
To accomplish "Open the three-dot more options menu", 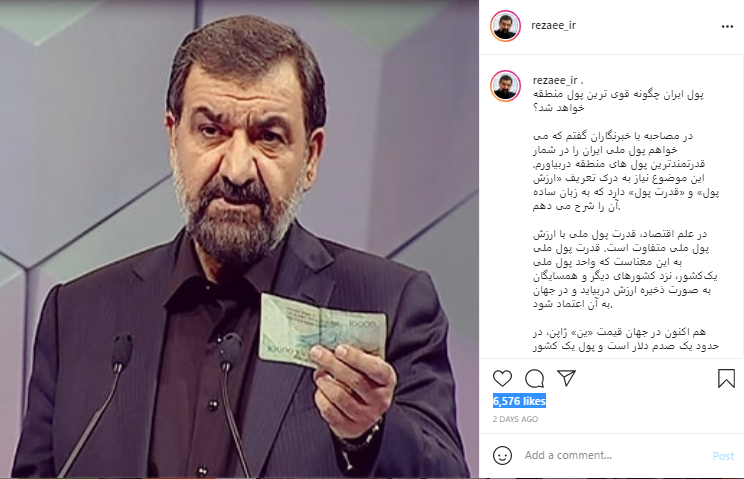I will (727, 27).
